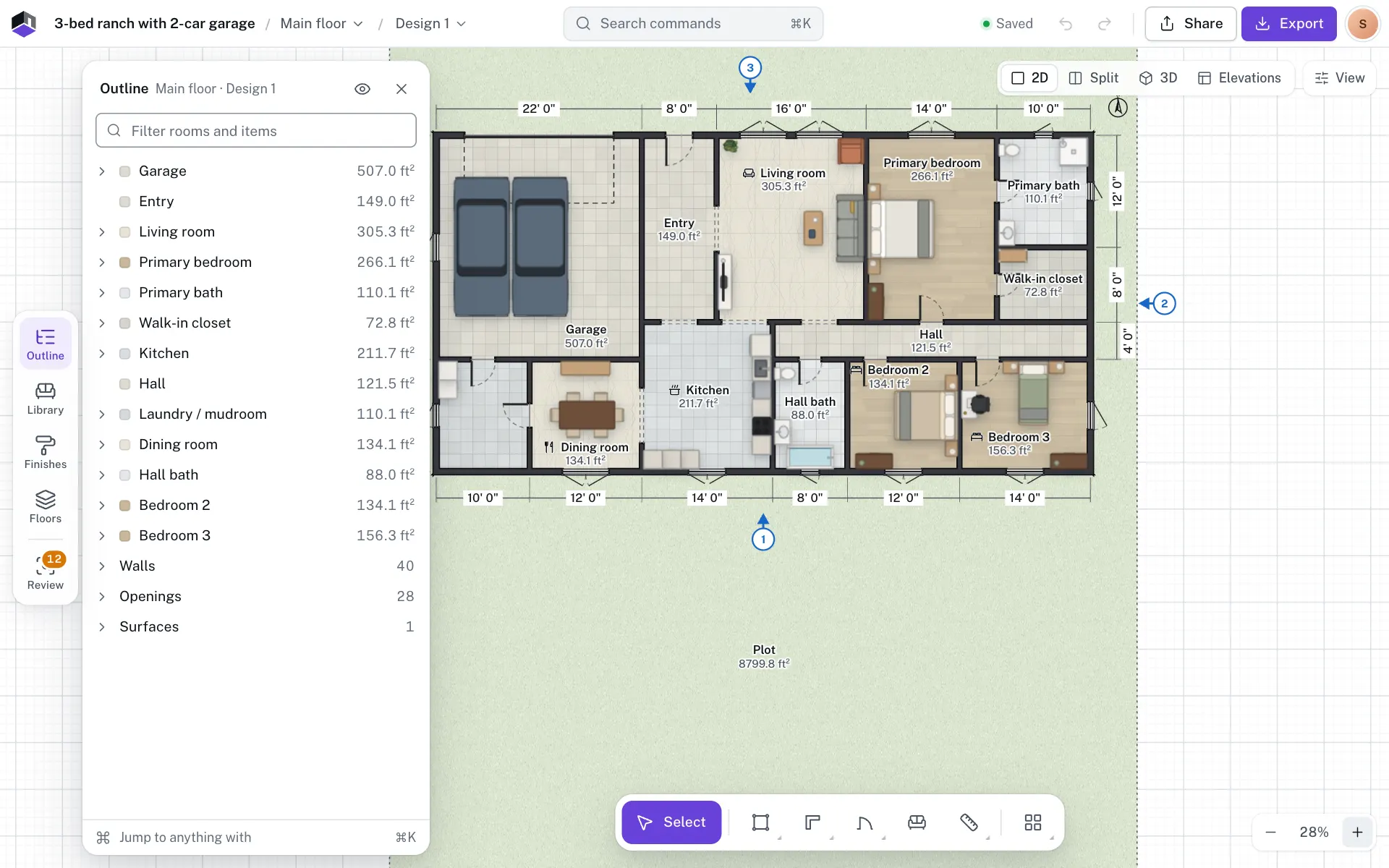Select the furniture sofa tool
Screen dimensions: 1389x868
click(x=917, y=822)
